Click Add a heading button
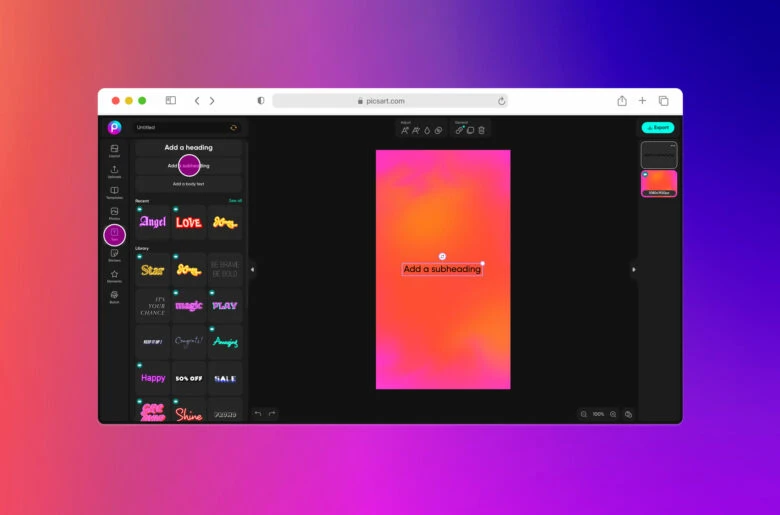This screenshot has width=780, height=515. tap(188, 148)
